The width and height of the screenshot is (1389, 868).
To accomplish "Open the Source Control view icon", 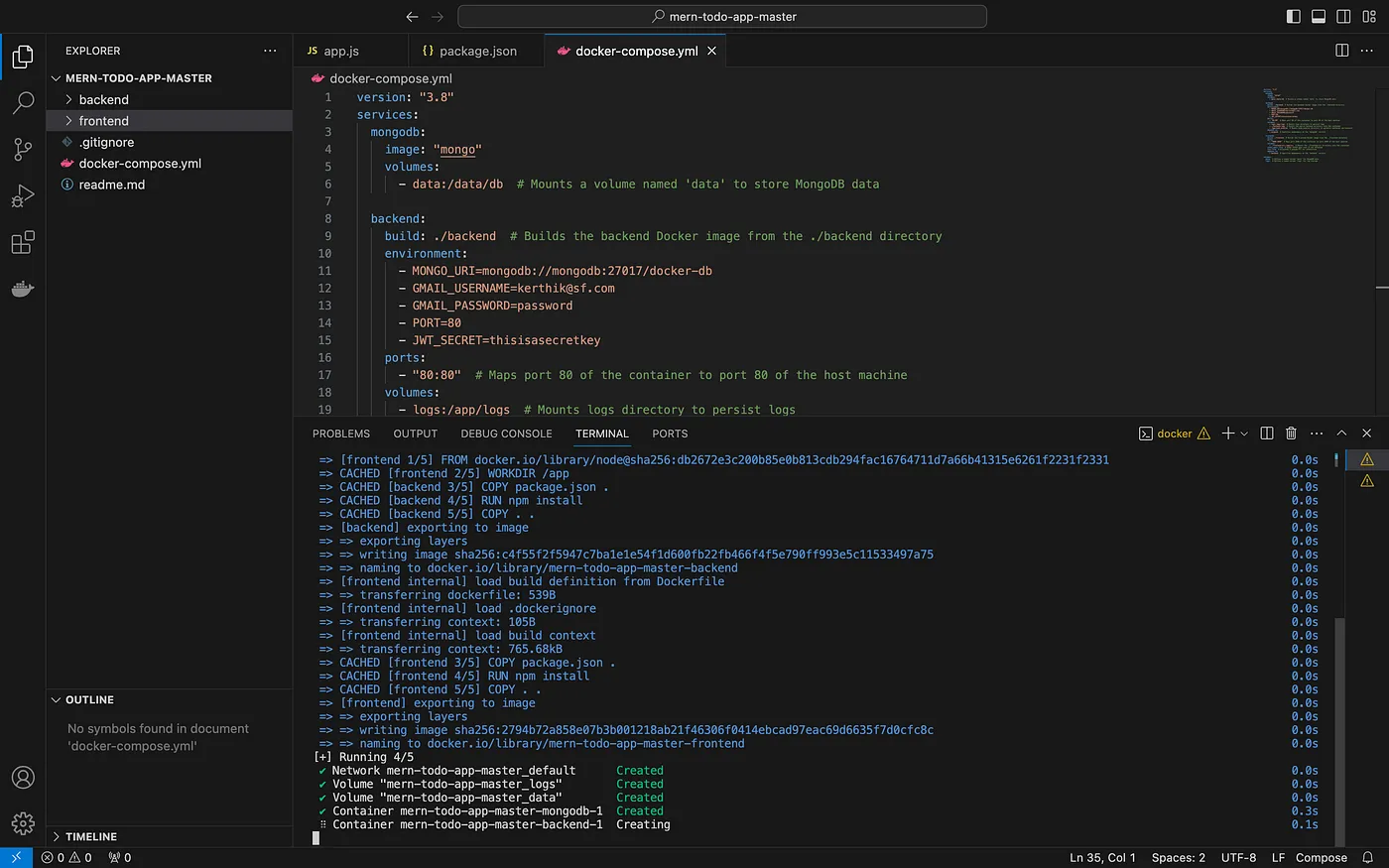I will (23, 149).
